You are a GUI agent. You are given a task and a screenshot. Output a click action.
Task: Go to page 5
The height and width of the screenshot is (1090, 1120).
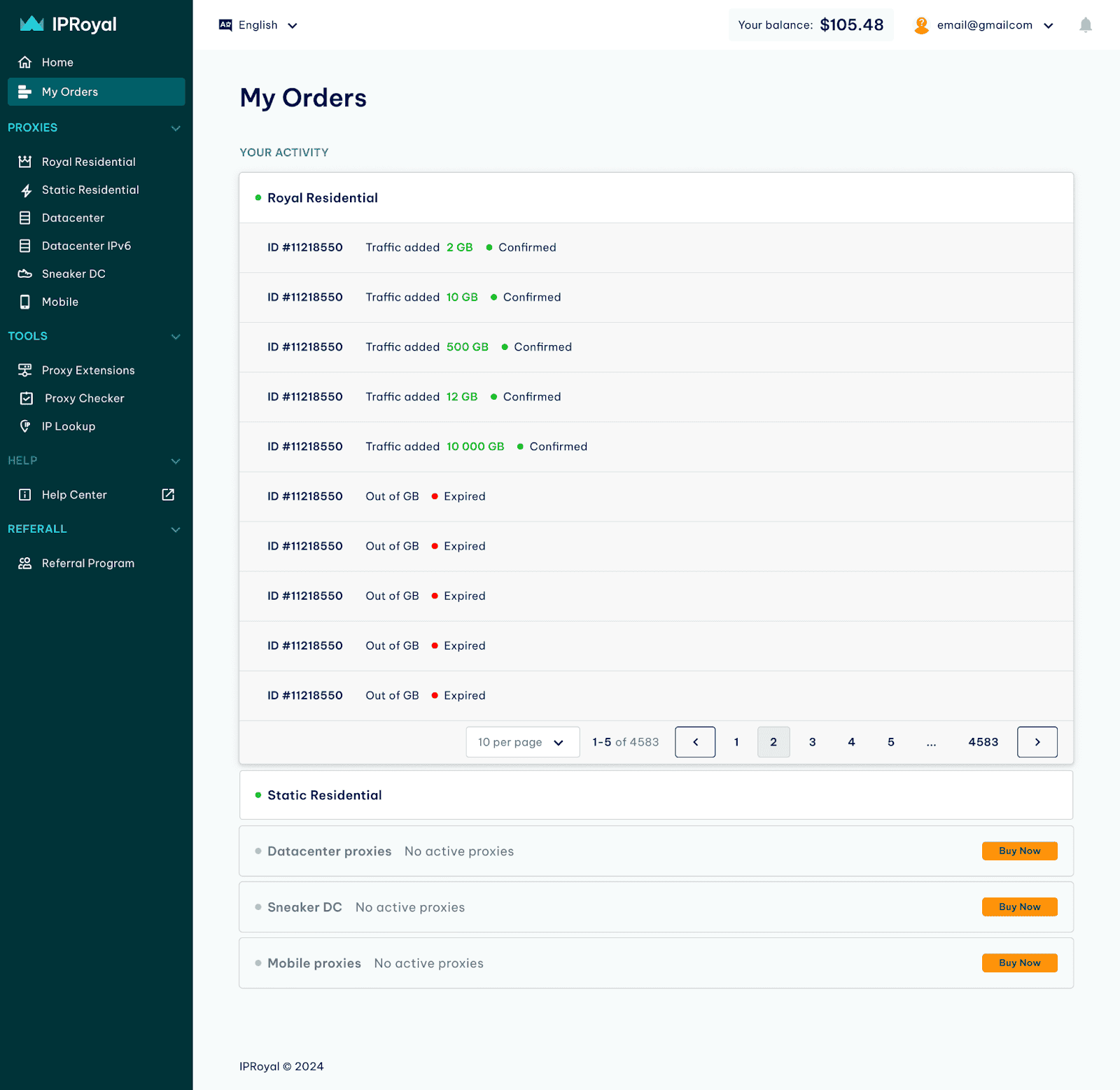tap(891, 742)
